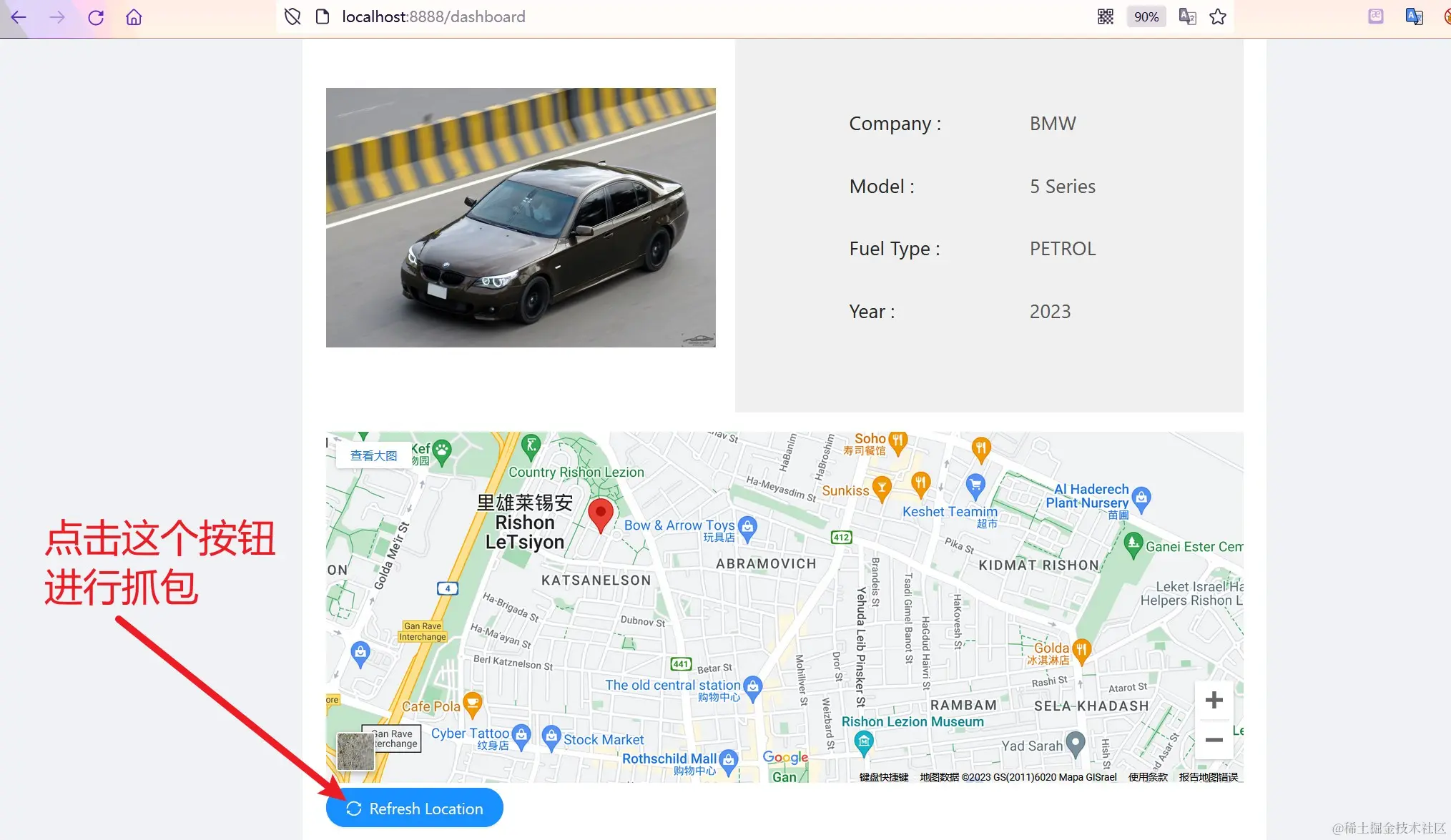This screenshot has width=1451, height=840.
Task: Zoom out the map with minus
Action: (x=1214, y=739)
